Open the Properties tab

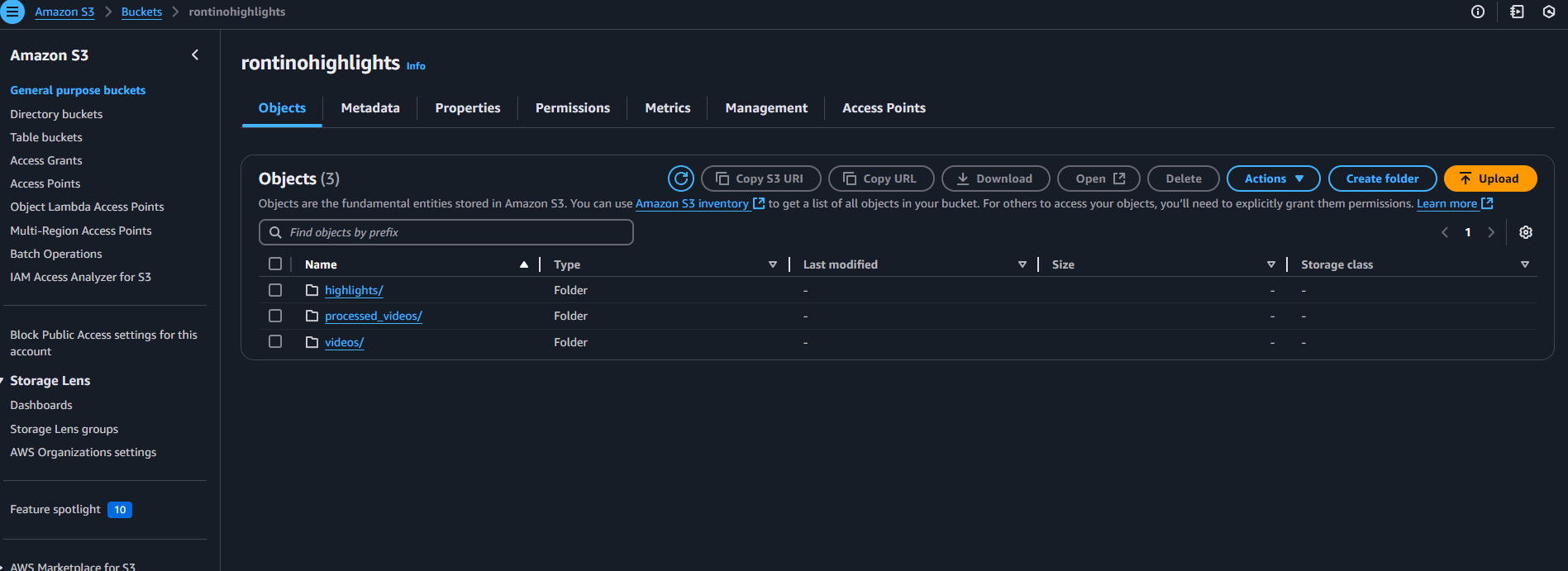click(x=468, y=108)
